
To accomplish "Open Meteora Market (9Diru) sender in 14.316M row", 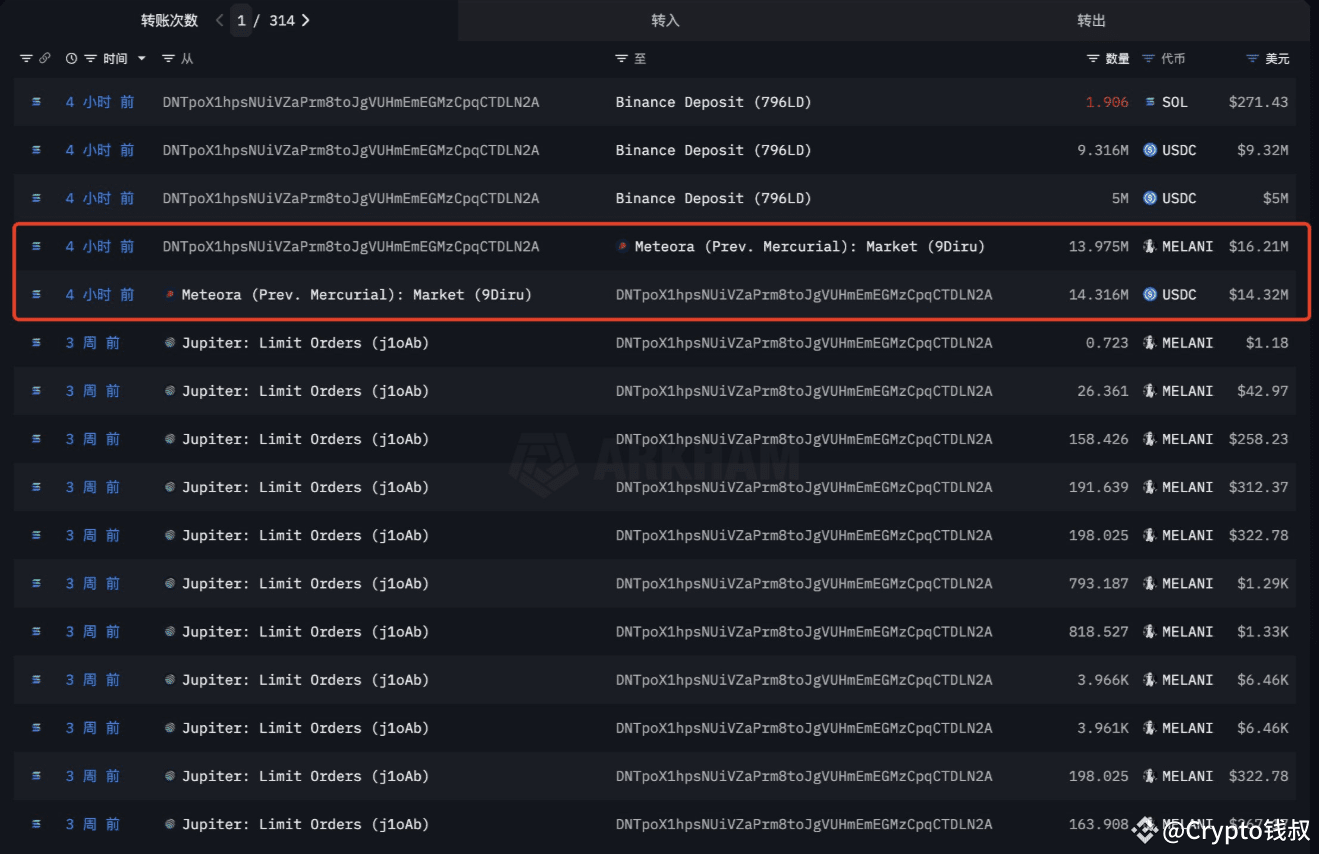I will [x=356, y=295].
